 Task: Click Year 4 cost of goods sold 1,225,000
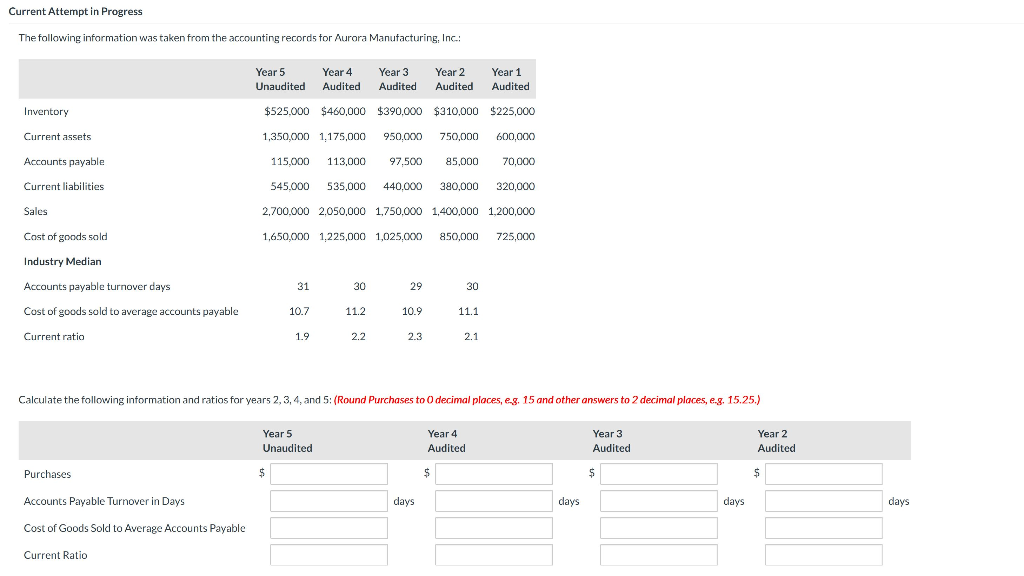click(342, 236)
